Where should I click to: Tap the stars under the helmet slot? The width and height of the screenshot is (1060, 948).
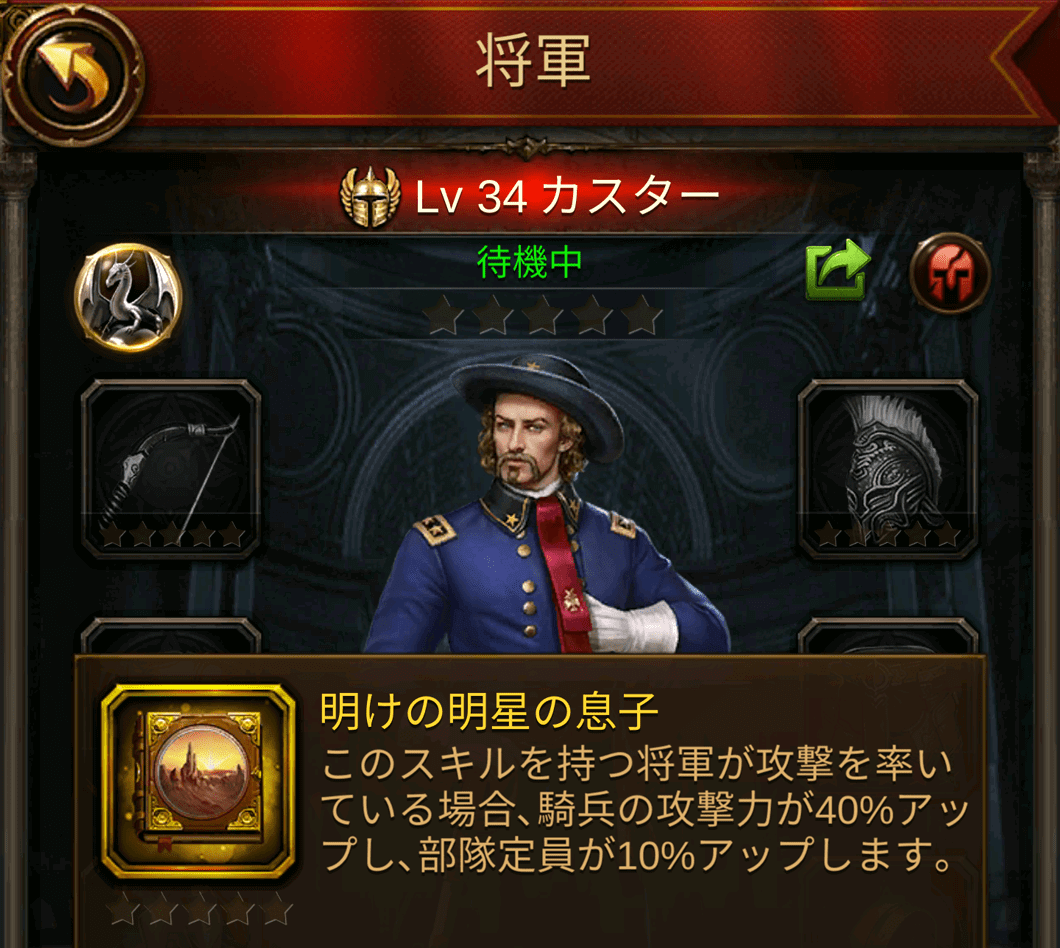tap(888, 535)
